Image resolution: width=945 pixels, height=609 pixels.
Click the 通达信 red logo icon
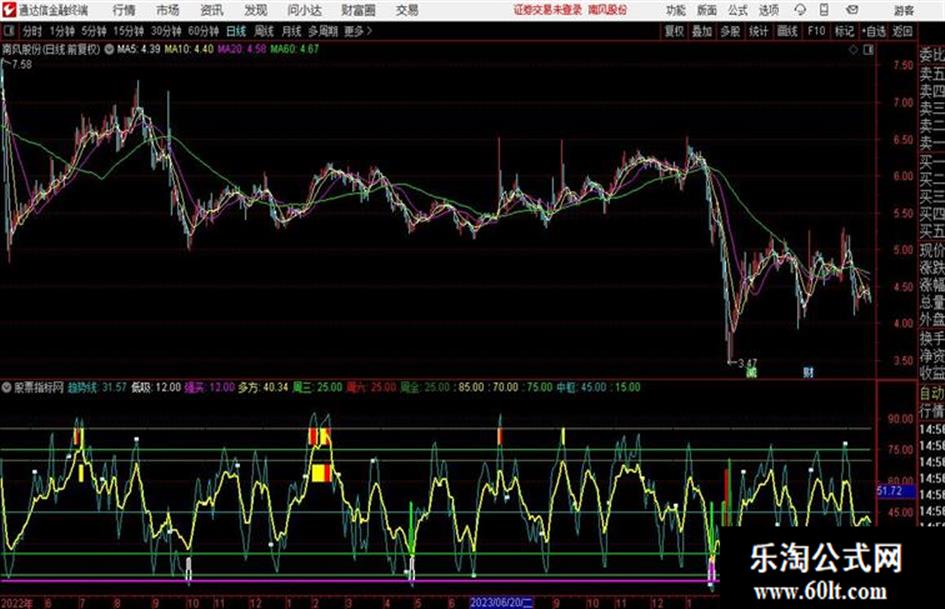8,10
